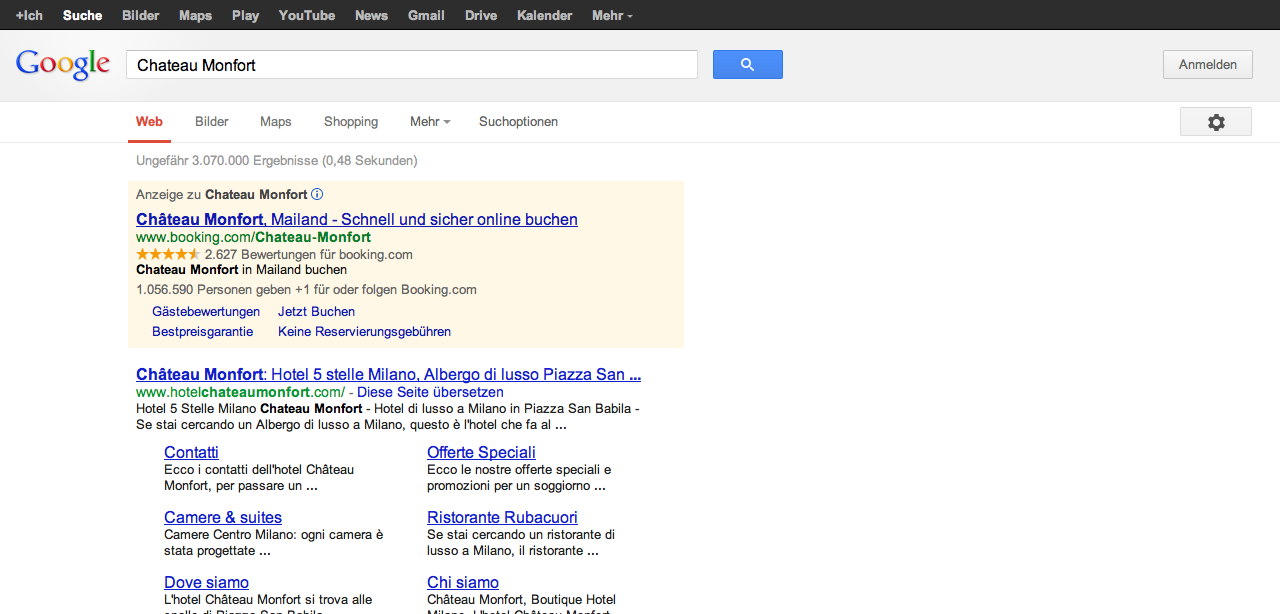Image resolution: width=1280 pixels, height=614 pixels.
Task: Open the settings gear menu
Action: [1215, 122]
